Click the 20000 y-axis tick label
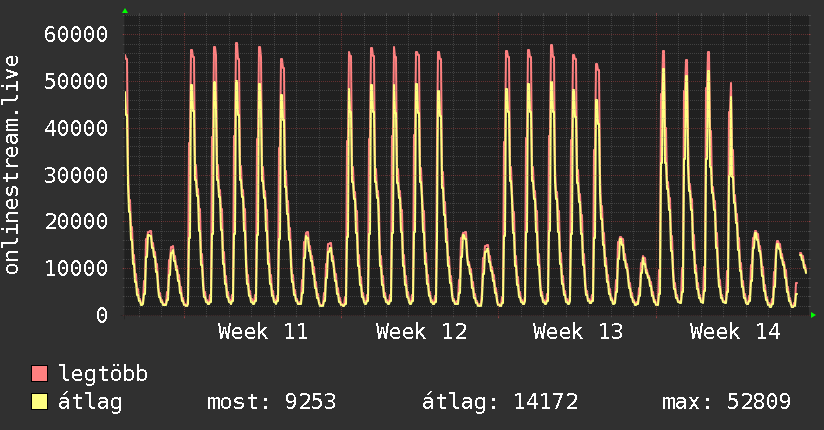 [76, 222]
